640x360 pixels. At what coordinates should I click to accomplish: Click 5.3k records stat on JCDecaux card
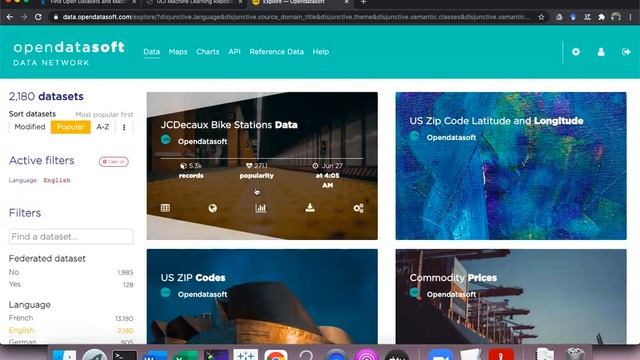click(191, 171)
